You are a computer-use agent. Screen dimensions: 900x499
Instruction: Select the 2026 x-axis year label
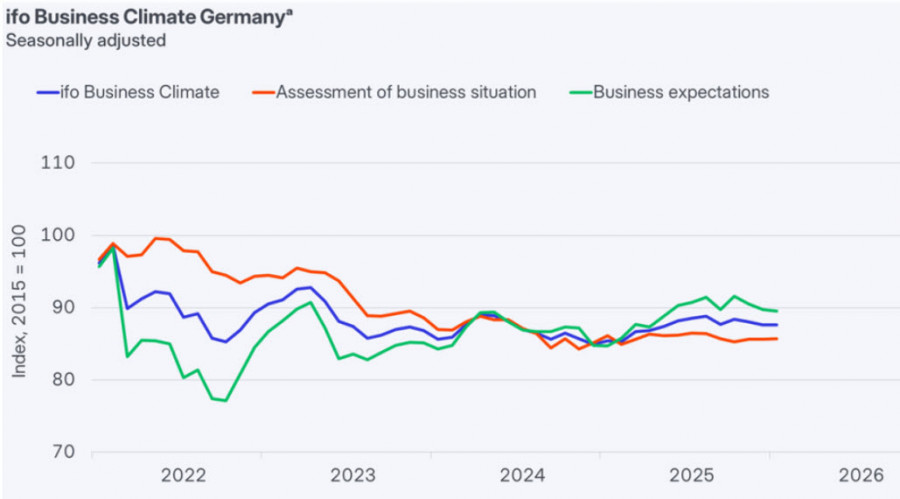point(861,474)
